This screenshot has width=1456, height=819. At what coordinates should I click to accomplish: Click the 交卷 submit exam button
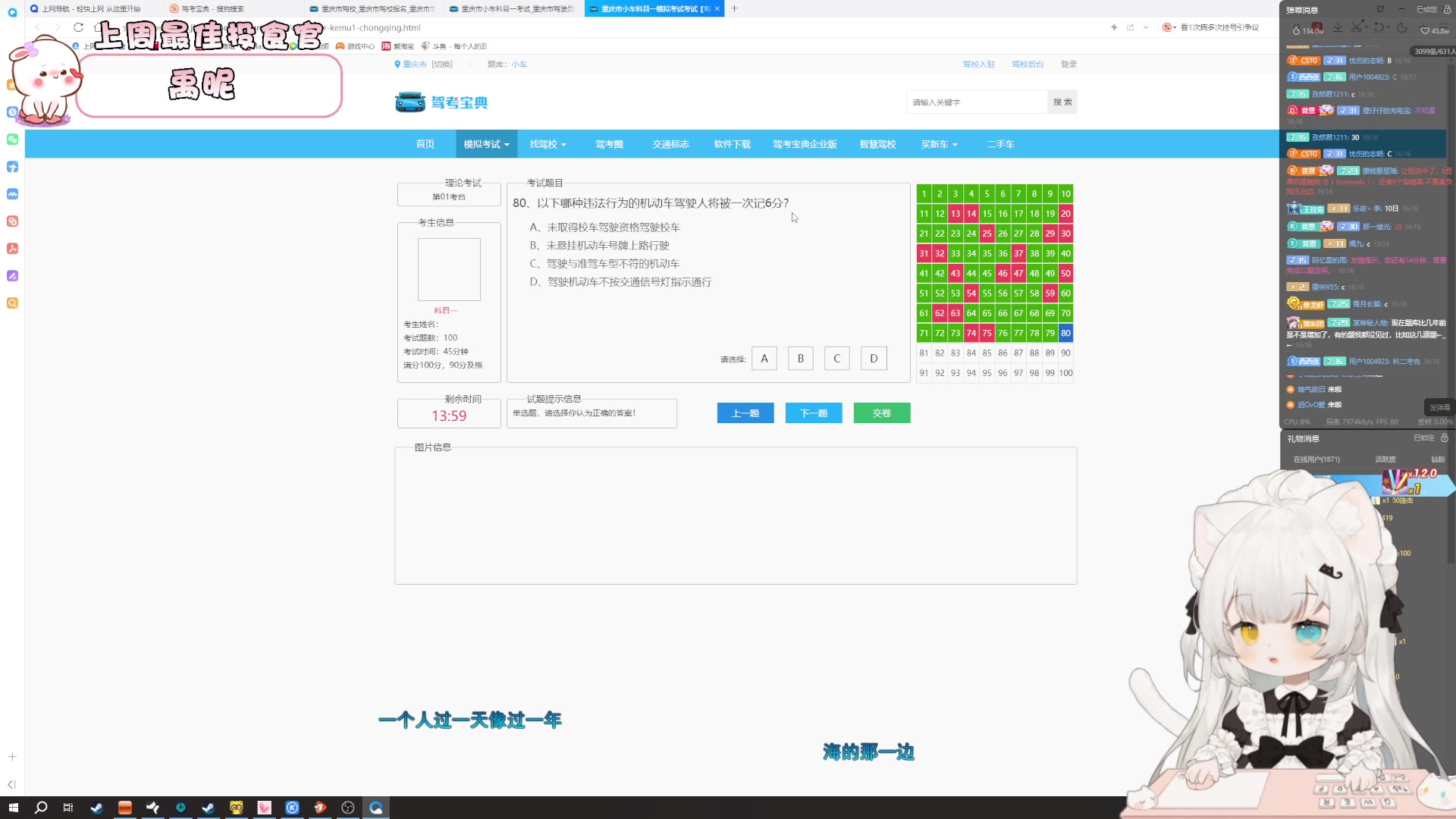[x=881, y=413]
